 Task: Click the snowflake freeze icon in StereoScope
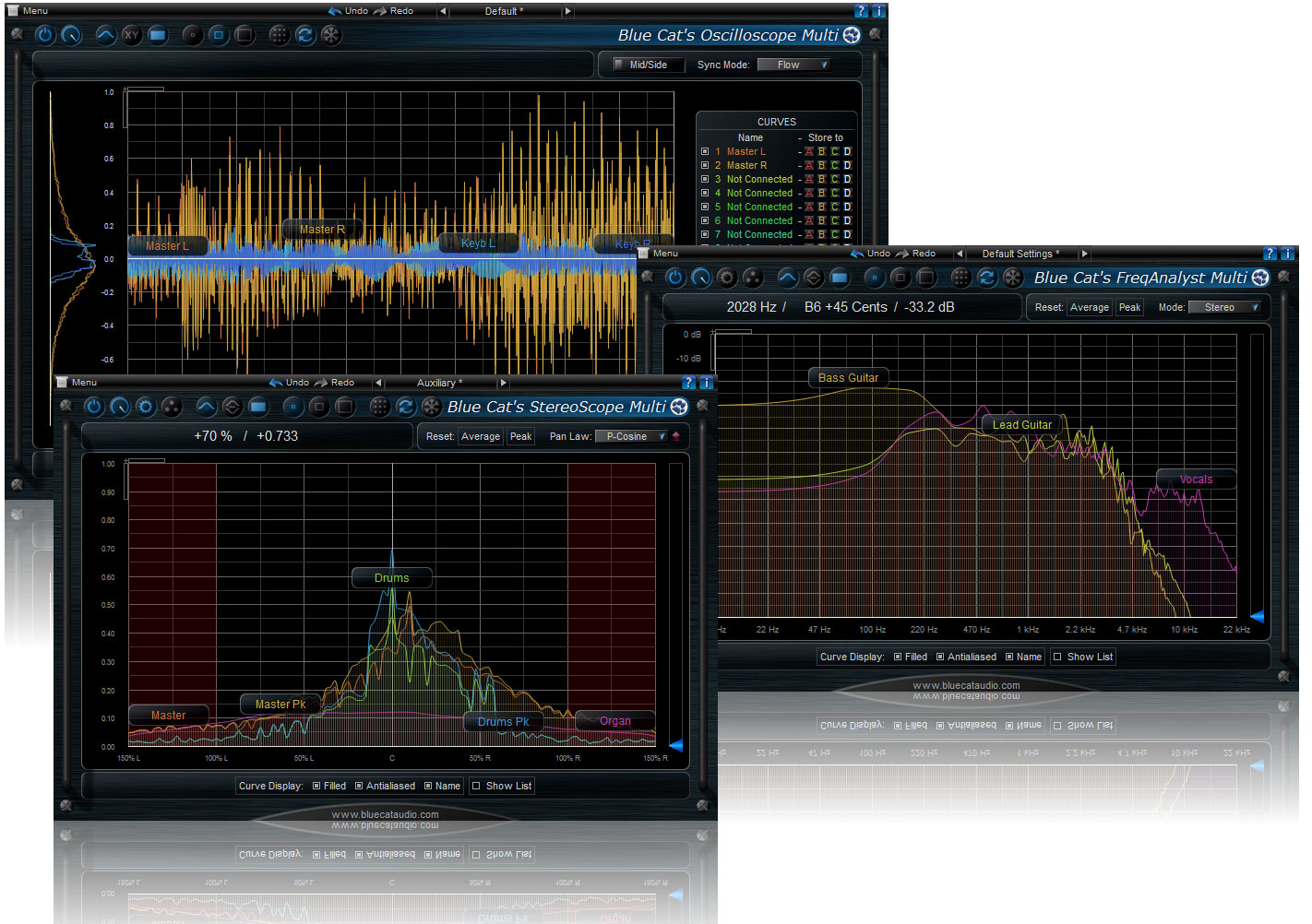(x=431, y=407)
